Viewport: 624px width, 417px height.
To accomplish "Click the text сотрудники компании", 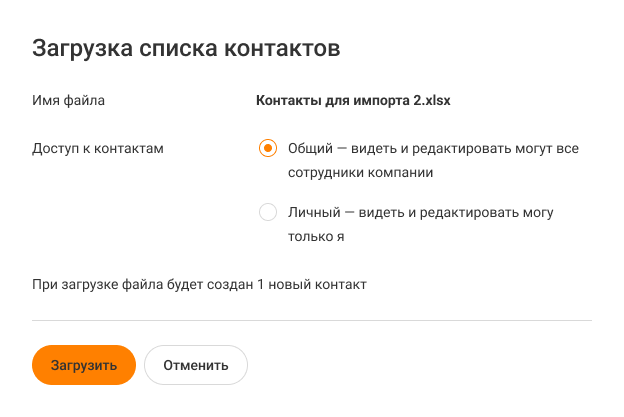I will (x=360, y=172).
